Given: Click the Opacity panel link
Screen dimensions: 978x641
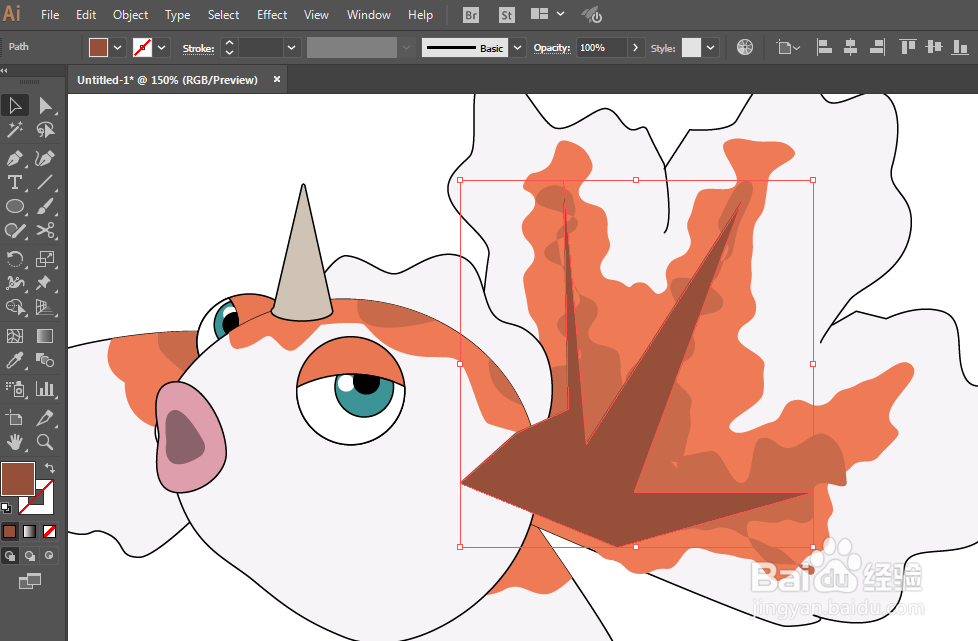Looking at the screenshot, I should pyautogui.click(x=552, y=48).
